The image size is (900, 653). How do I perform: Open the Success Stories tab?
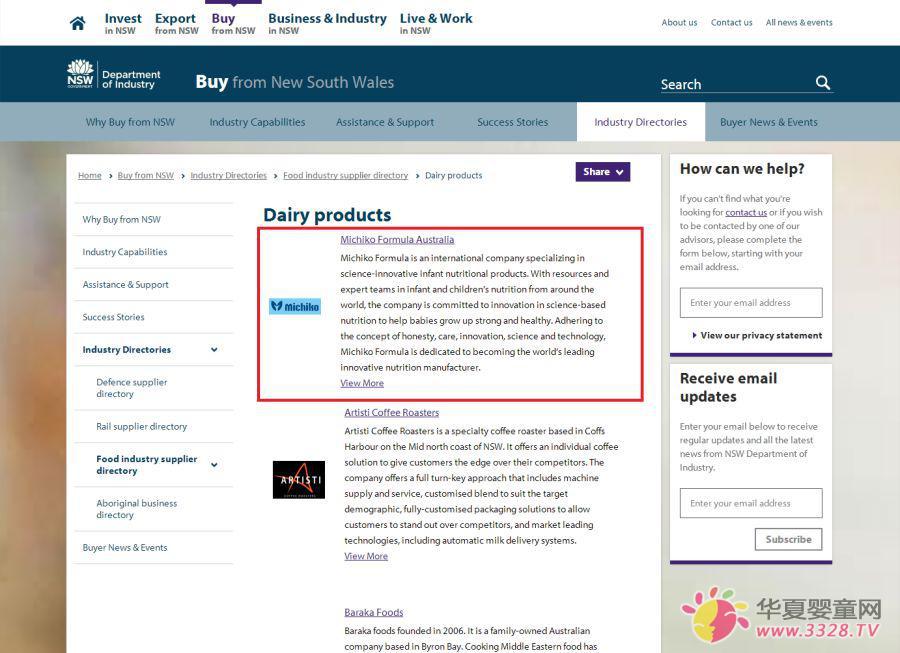(x=512, y=122)
